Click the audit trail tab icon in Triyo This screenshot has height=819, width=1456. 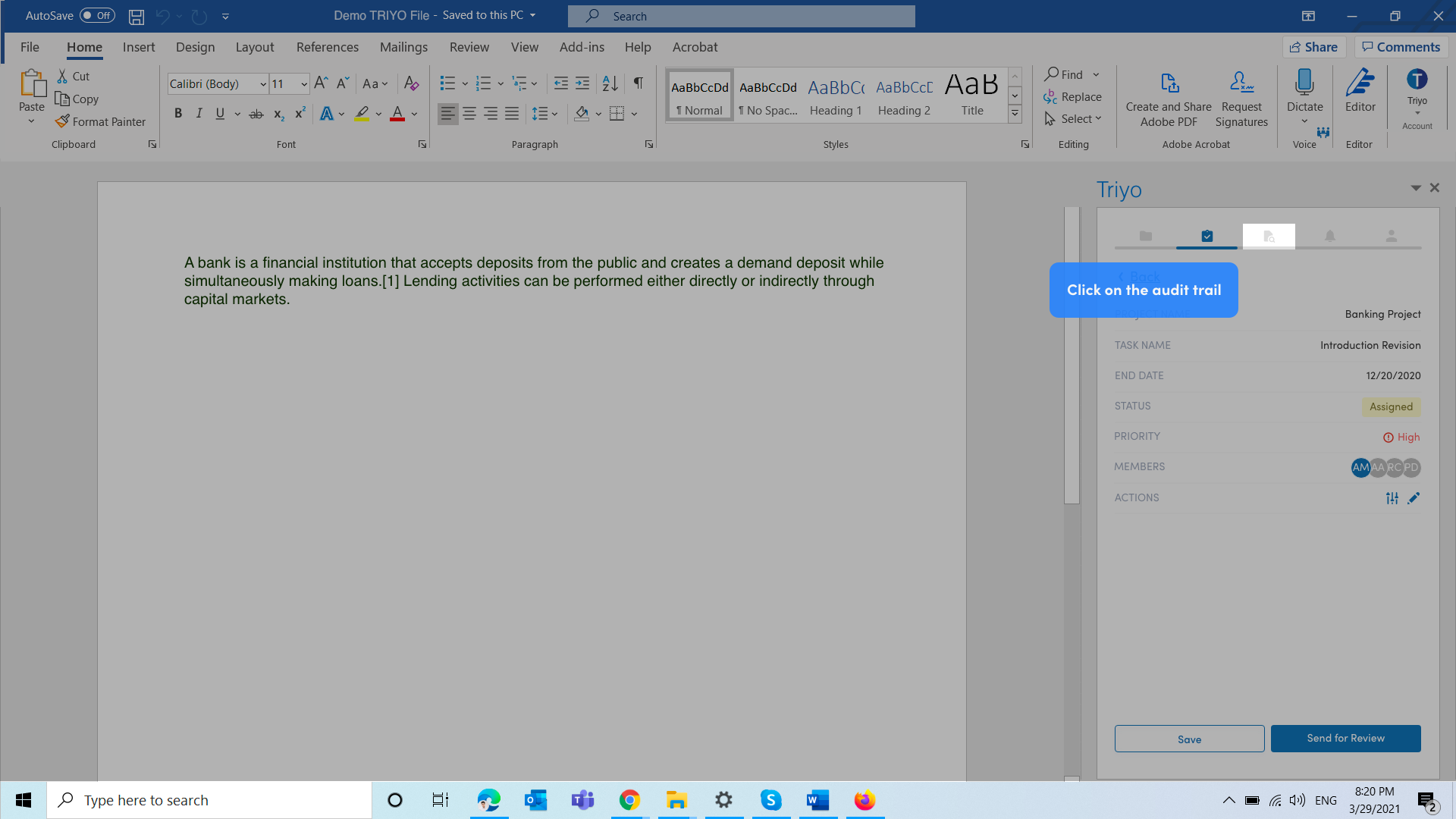(1269, 237)
